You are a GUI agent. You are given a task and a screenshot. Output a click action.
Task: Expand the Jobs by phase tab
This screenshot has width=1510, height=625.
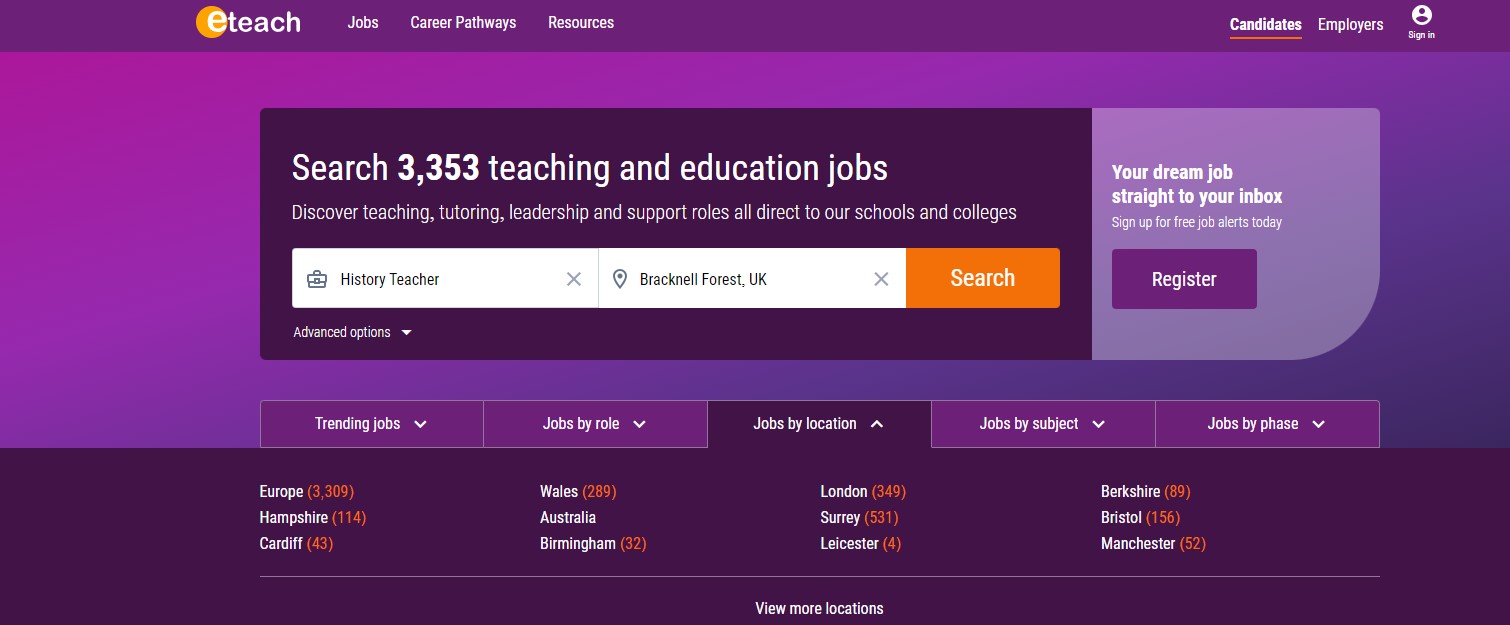click(1267, 424)
